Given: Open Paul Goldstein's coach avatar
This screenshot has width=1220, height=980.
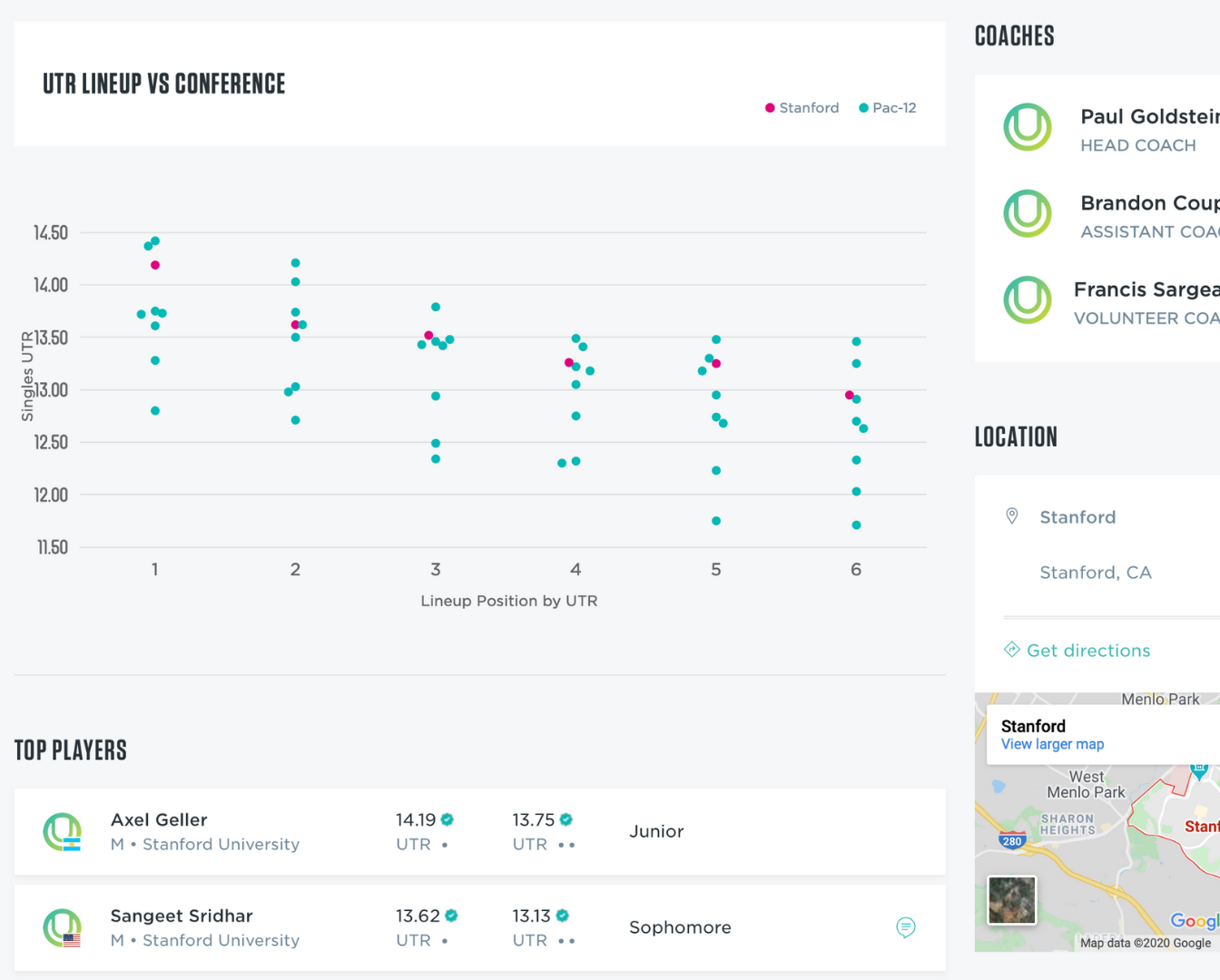Looking at the screenshot, I should point(1028,127).
